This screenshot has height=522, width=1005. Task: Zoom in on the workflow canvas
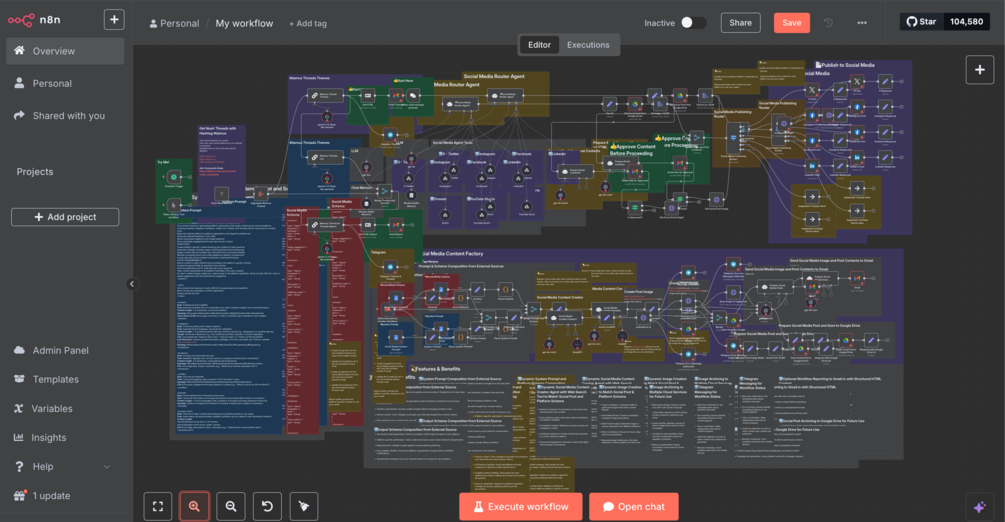point(194,507)
